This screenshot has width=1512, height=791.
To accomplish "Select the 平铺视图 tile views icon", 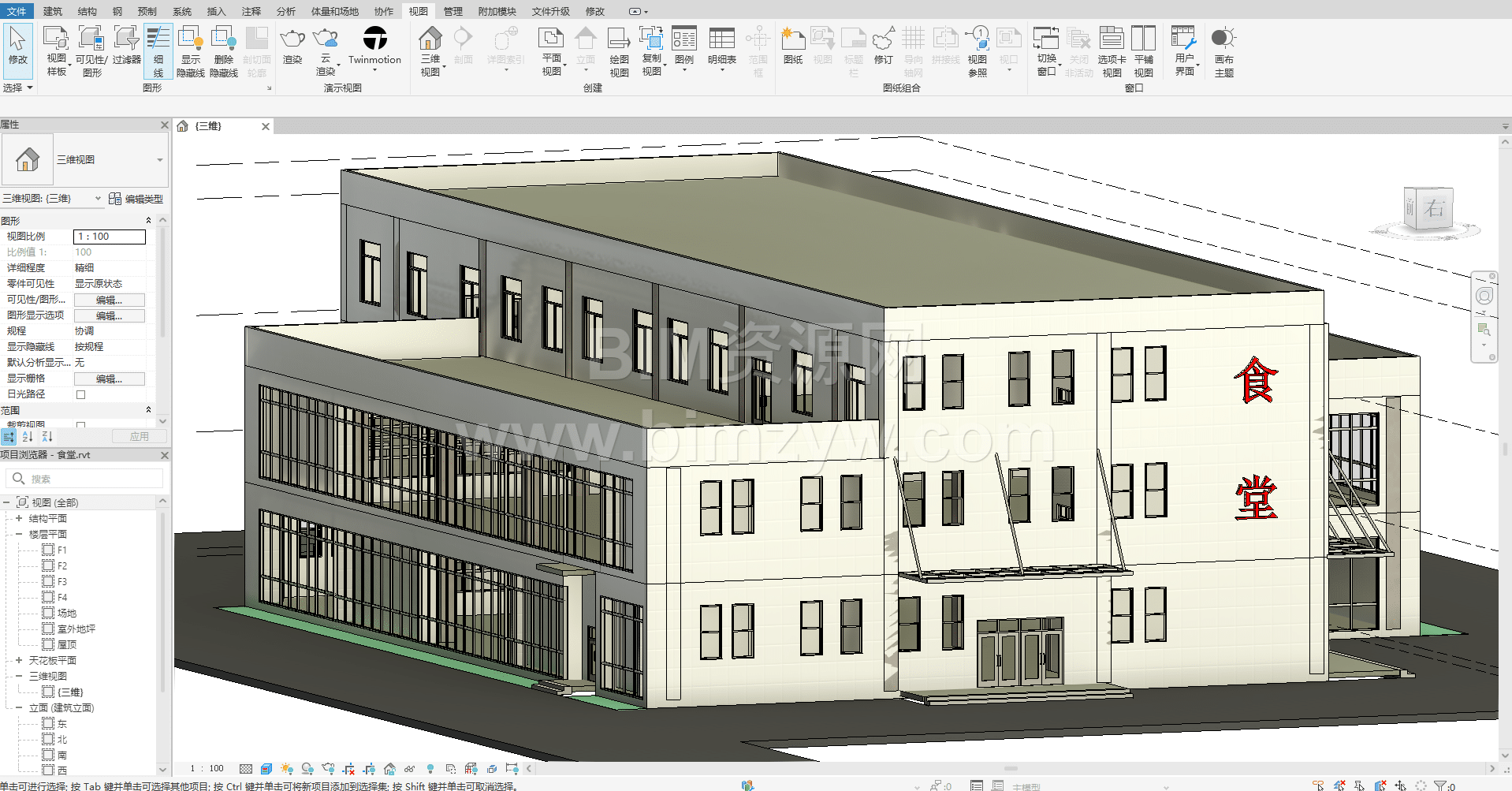I will pos(1143,50).
